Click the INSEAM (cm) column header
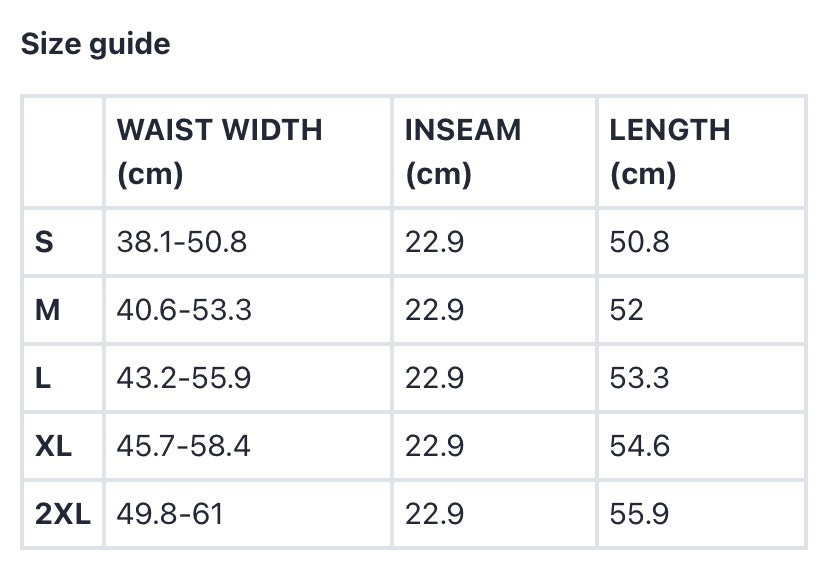828x566 pixels. point(462,152)
